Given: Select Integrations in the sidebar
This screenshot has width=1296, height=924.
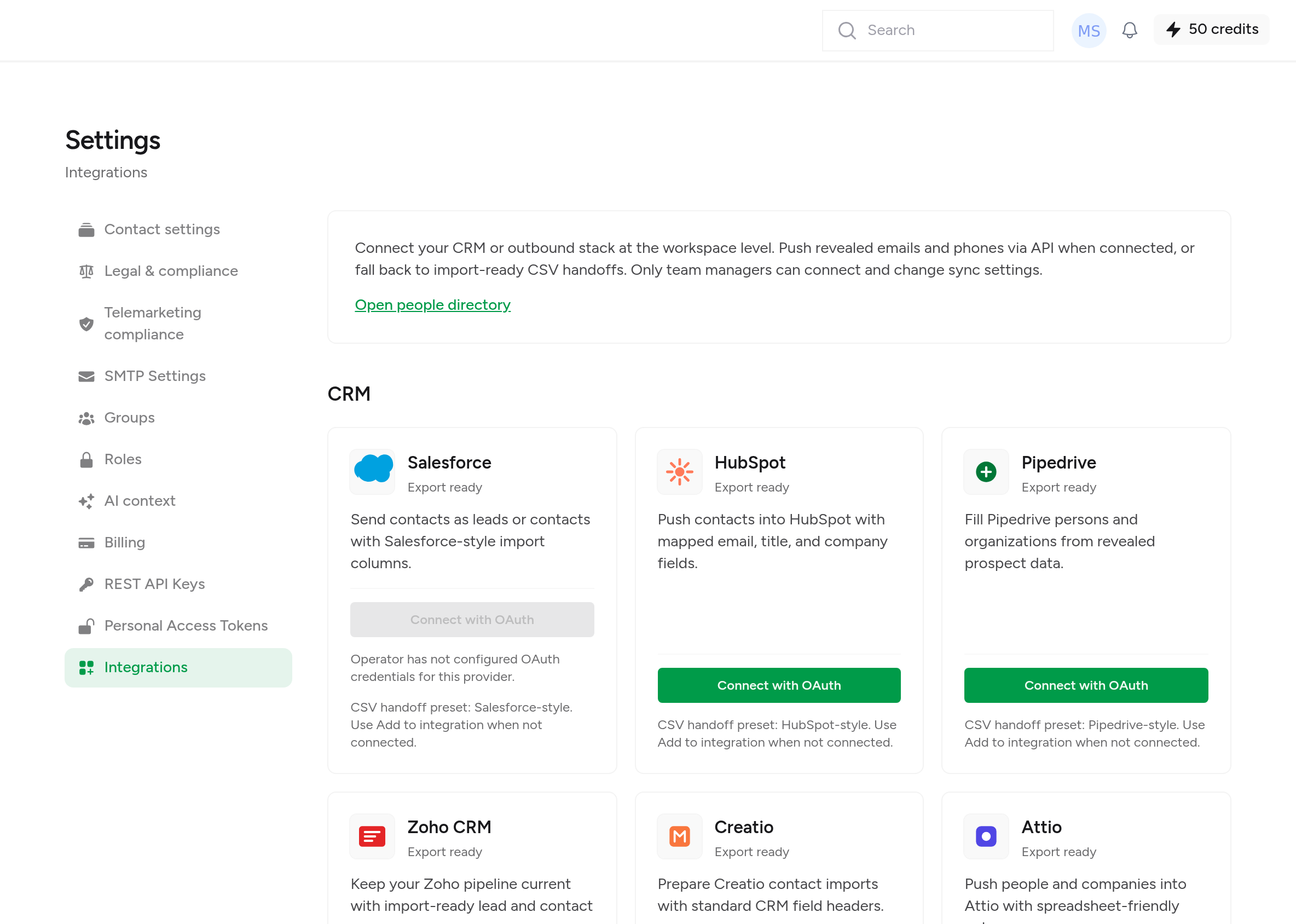Looking at the screenshot, I should pyautogui.click(x=178, y=667).
